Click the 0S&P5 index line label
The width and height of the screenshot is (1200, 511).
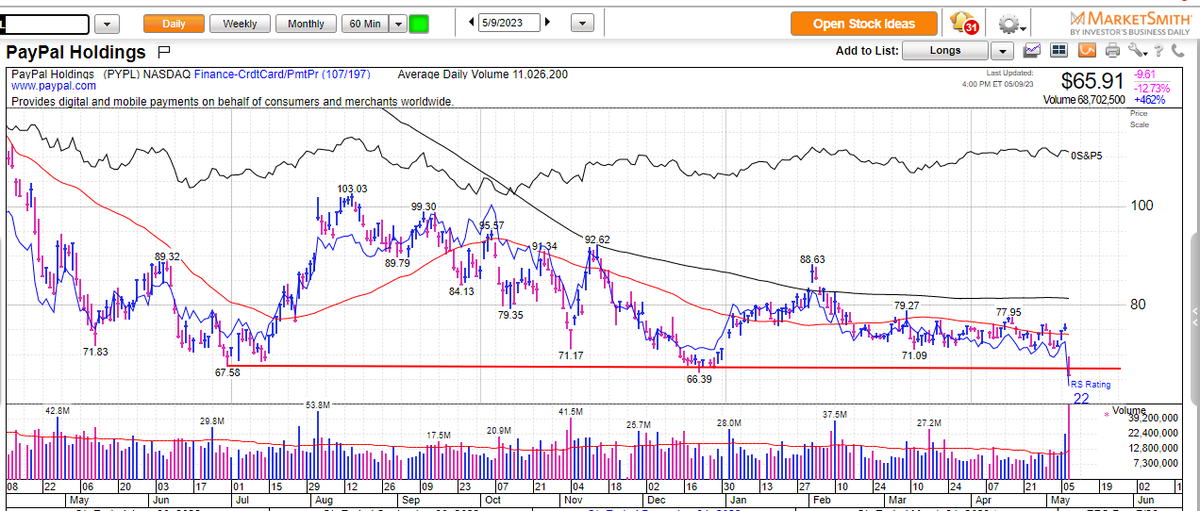coord(1087,156)
